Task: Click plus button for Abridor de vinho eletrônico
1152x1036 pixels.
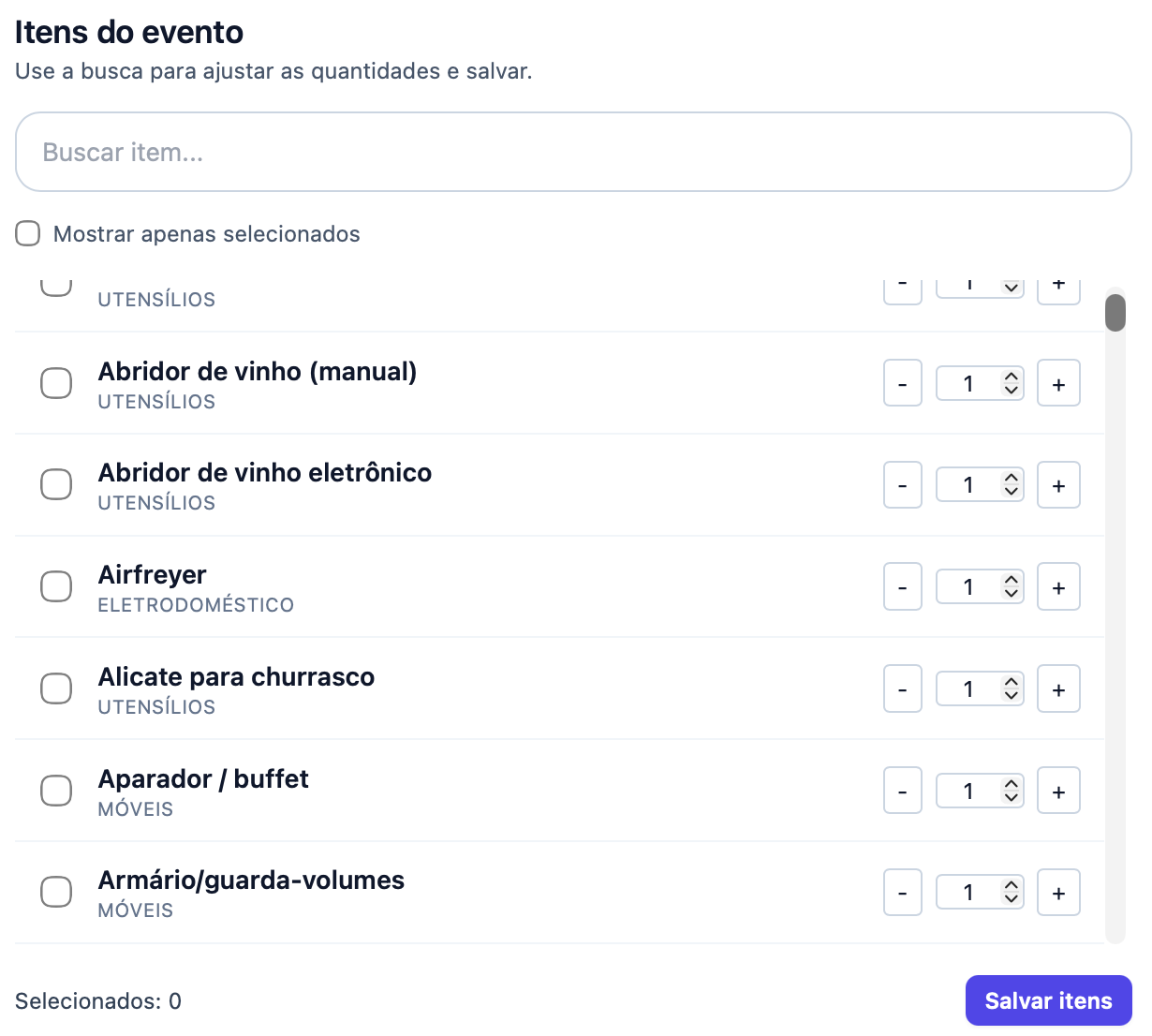Action: (1058, 484)
